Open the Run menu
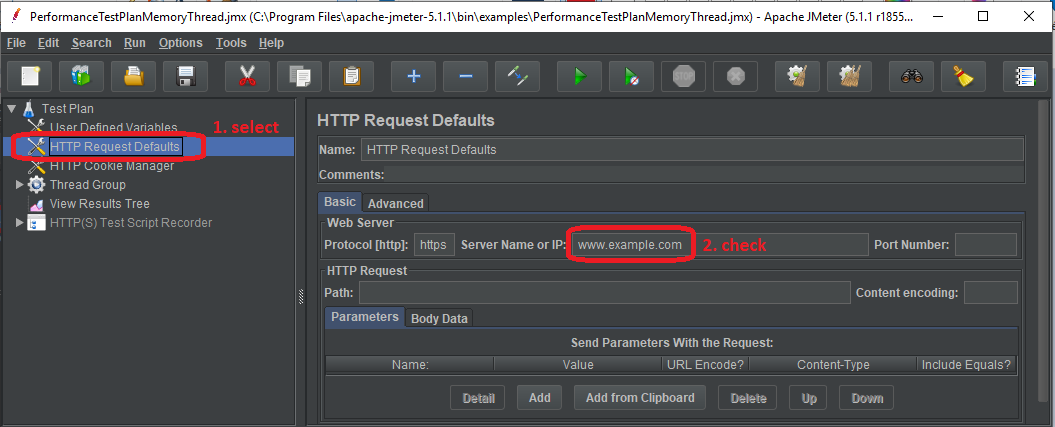The image size is (1055, 427). tap(135, 43)
